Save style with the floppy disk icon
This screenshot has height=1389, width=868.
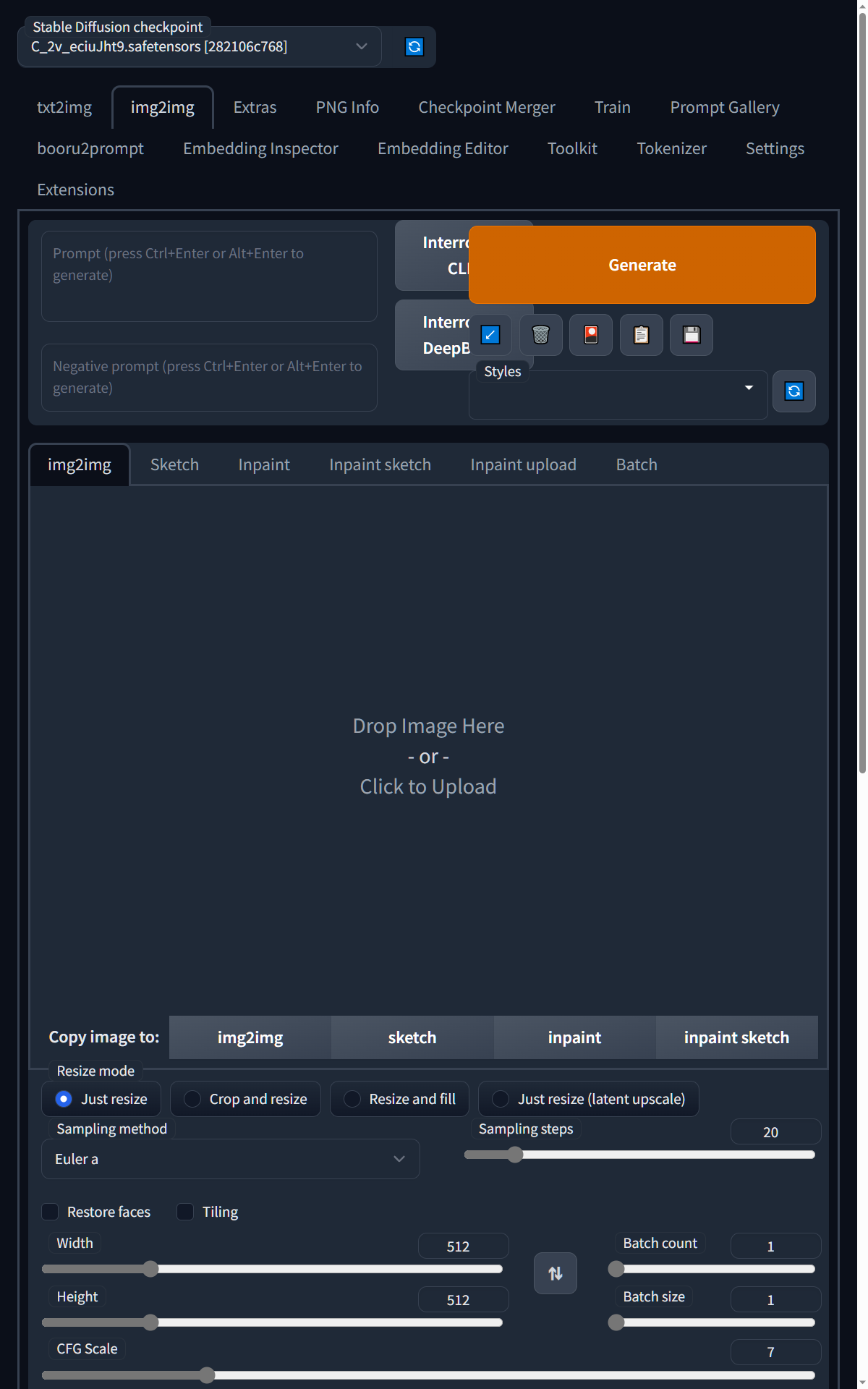pyautogui.click(x=692, y=335)
